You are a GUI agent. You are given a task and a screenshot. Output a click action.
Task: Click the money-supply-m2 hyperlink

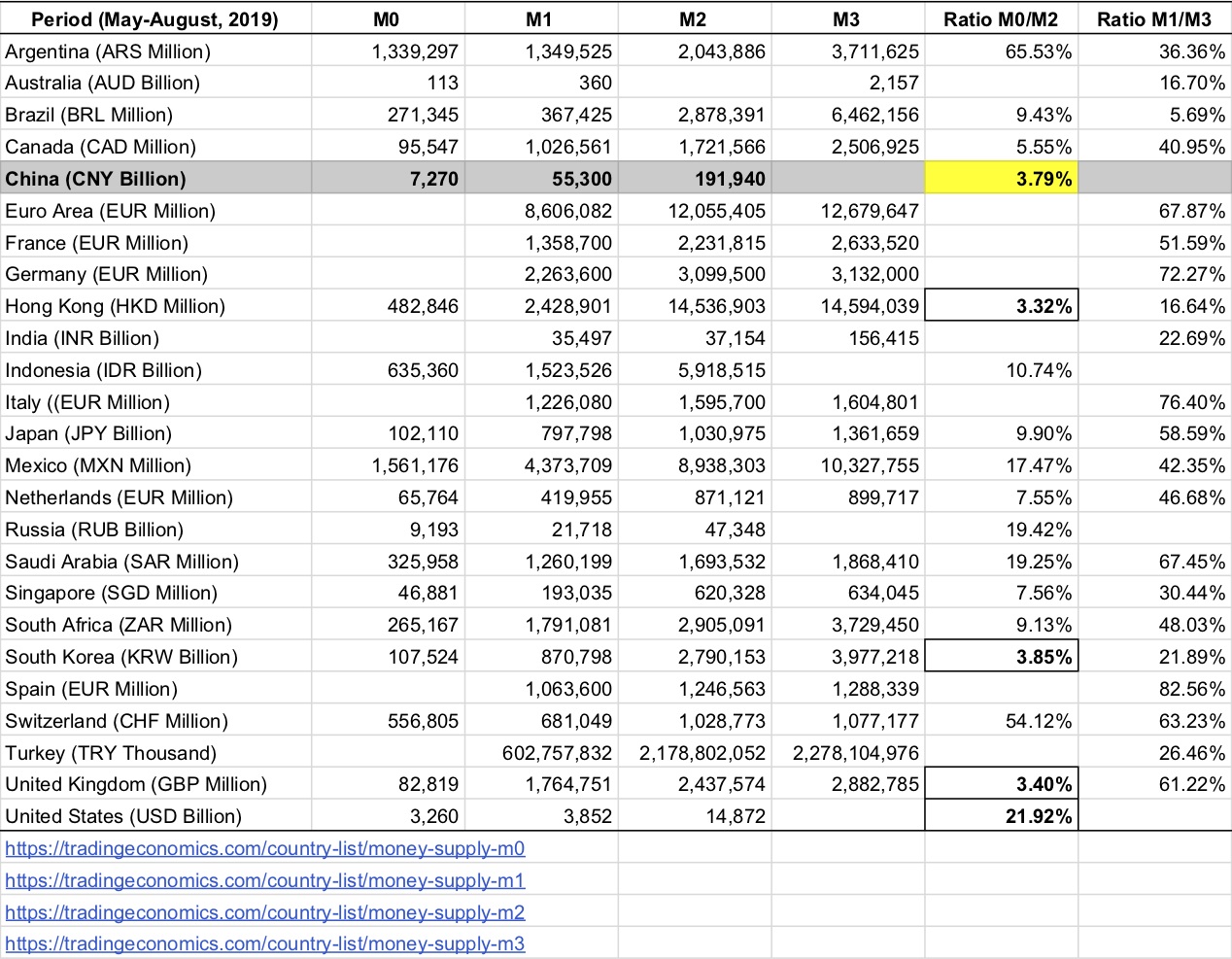click(x=264, y=912)
